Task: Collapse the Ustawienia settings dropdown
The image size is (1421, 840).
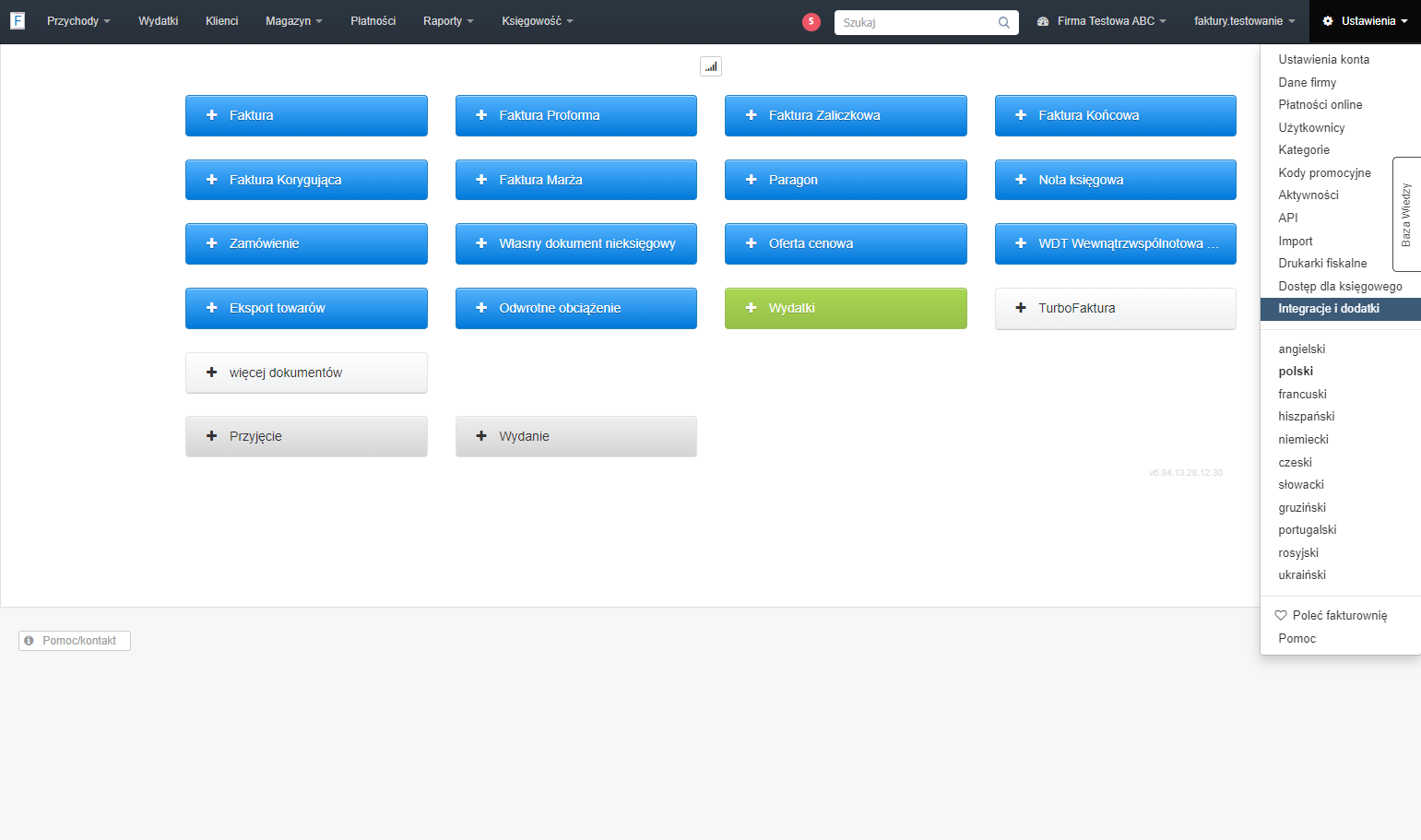Action: [x=1365, y=21]
